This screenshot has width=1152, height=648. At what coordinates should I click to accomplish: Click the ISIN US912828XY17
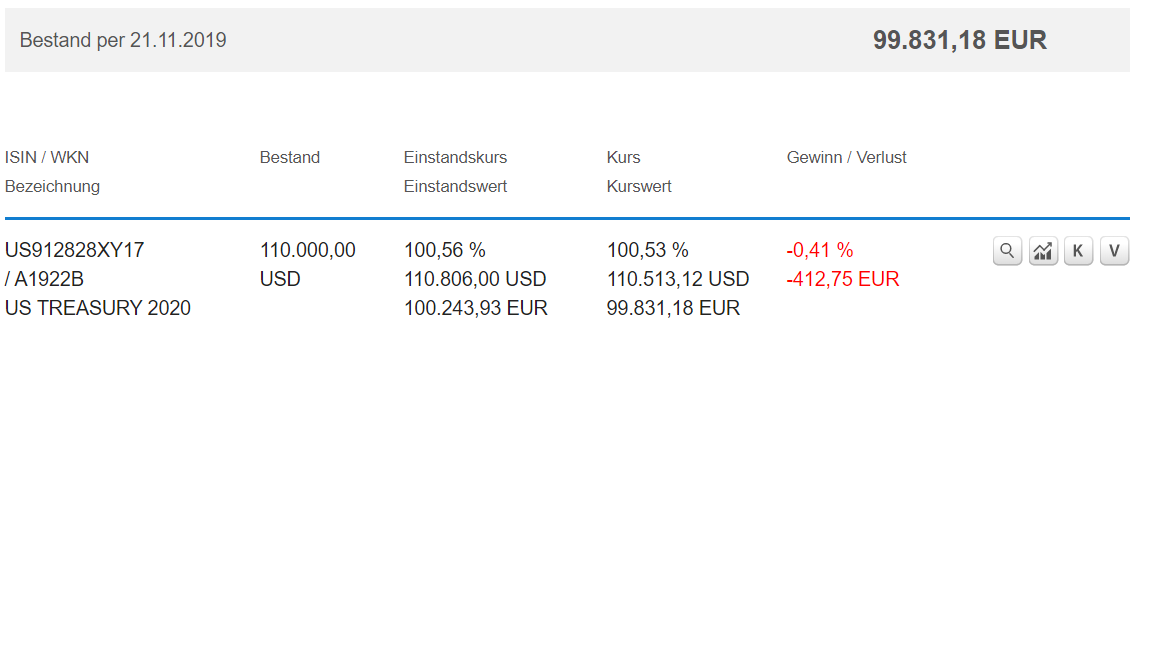(75, 250)
